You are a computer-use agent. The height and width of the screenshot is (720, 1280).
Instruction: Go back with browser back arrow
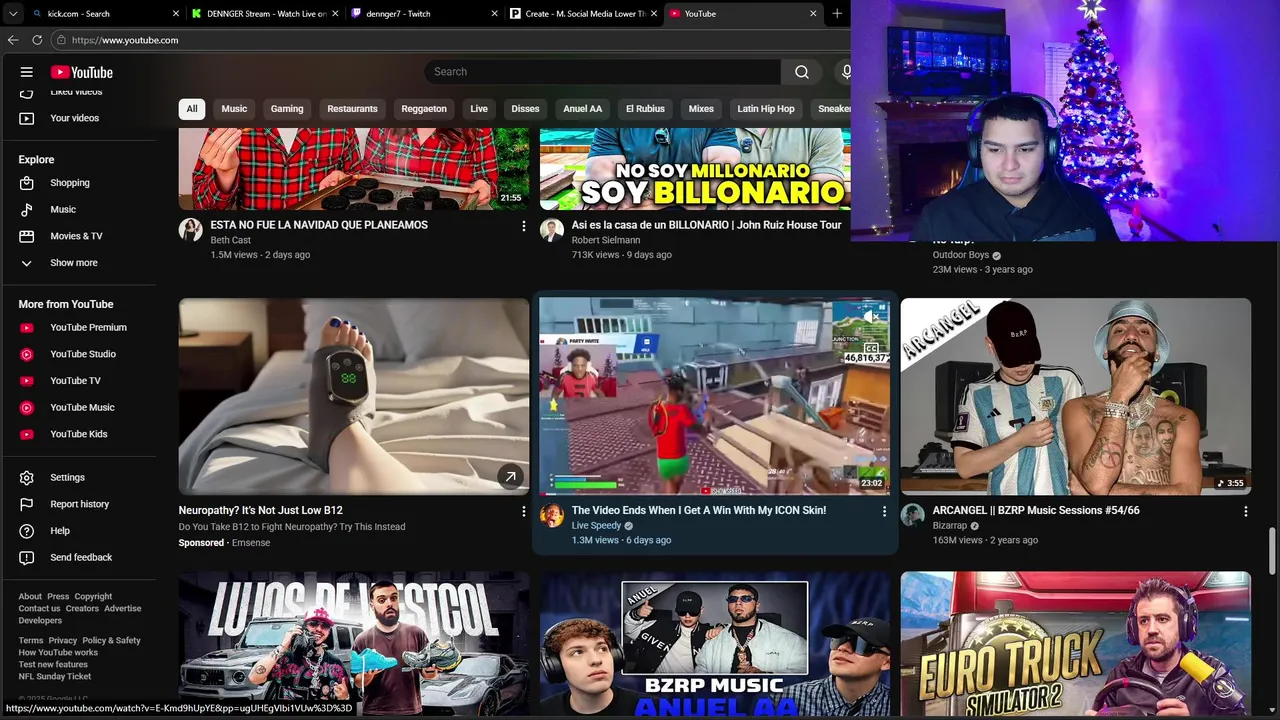pyautogui.click(x=13, y=40)
